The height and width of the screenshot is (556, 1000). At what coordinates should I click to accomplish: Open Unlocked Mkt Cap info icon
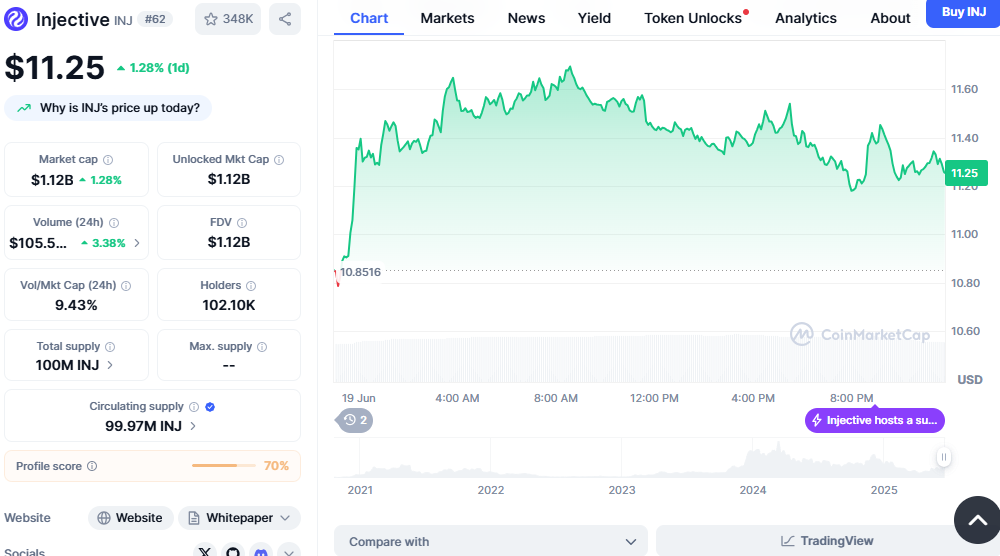point(279,159)
